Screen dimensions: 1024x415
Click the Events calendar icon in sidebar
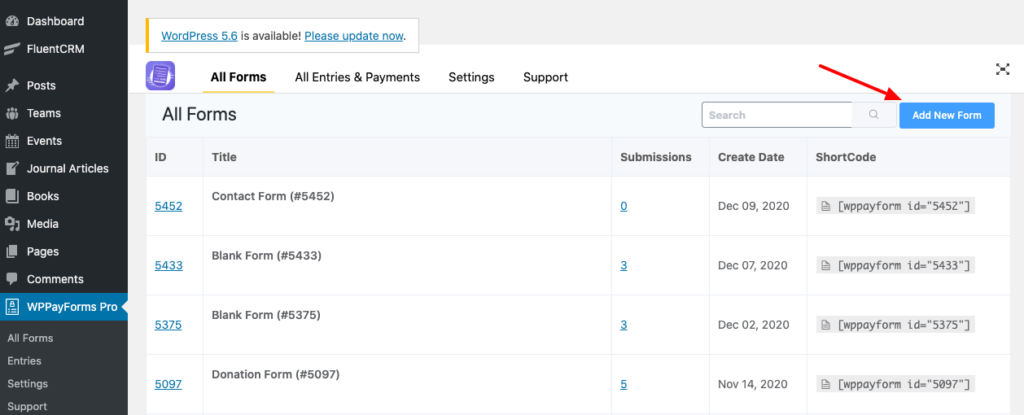[x=13, y=141]
